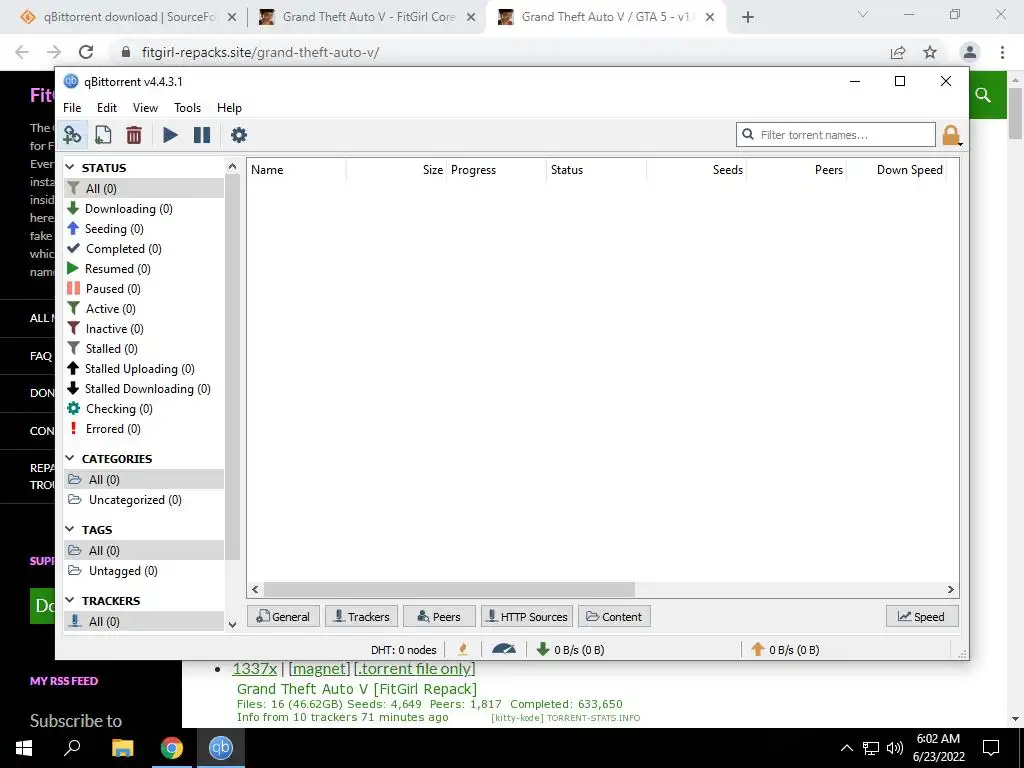This screenshot has height=768, width=1024.
Task: Reload the browser page
Action: click(x=86, y=52)
